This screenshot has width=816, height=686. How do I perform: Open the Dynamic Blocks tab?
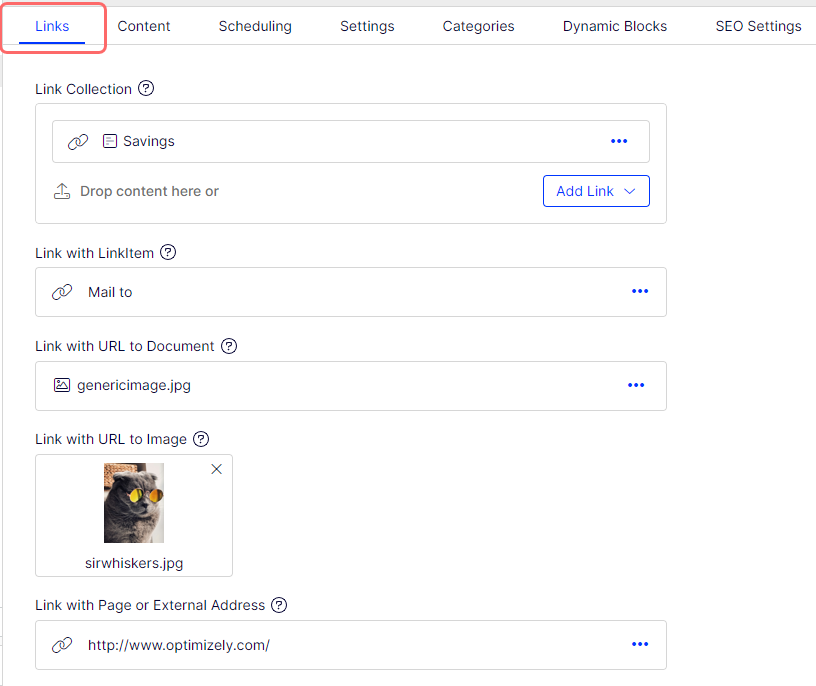point(615,26)
